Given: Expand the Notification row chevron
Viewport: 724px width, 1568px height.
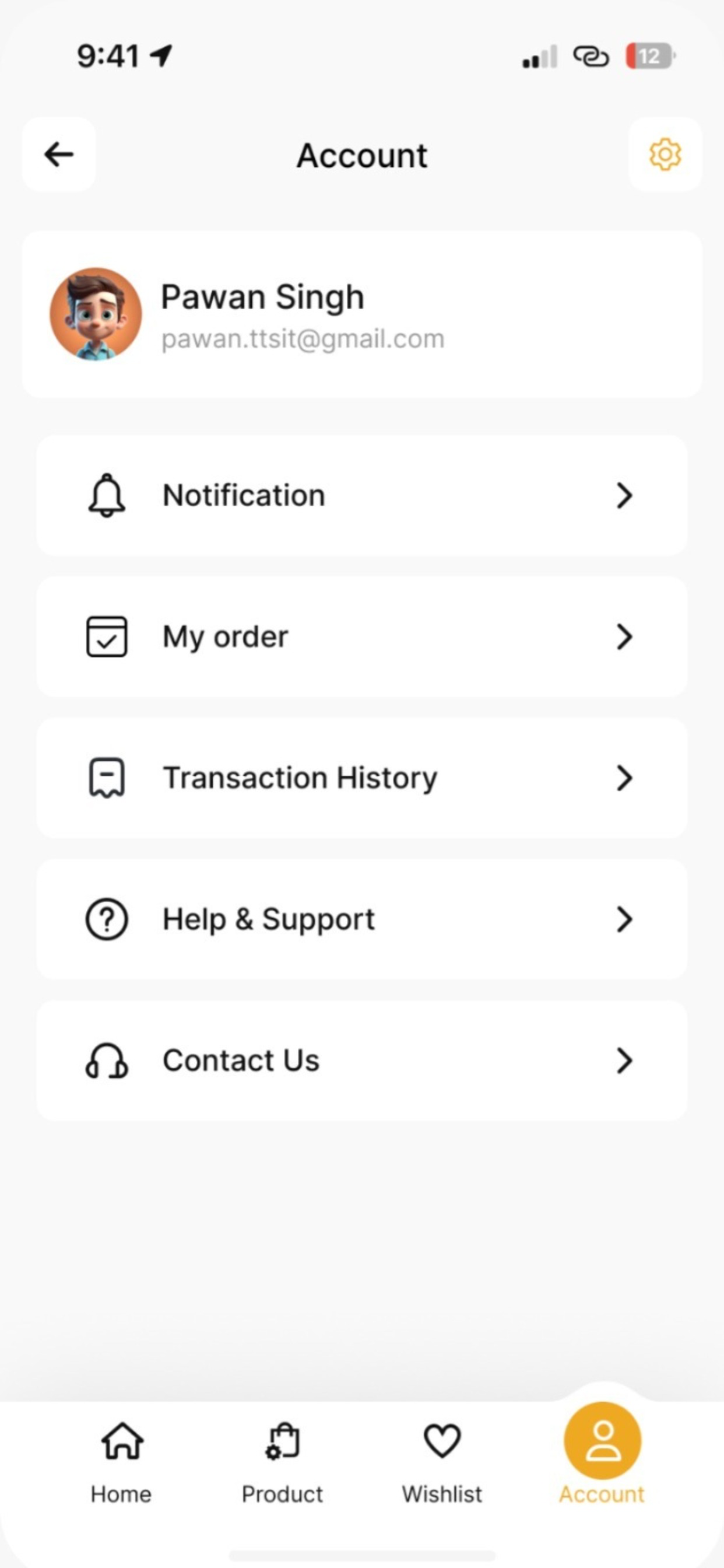Looking at the screenshot, I should pos(624,495).
